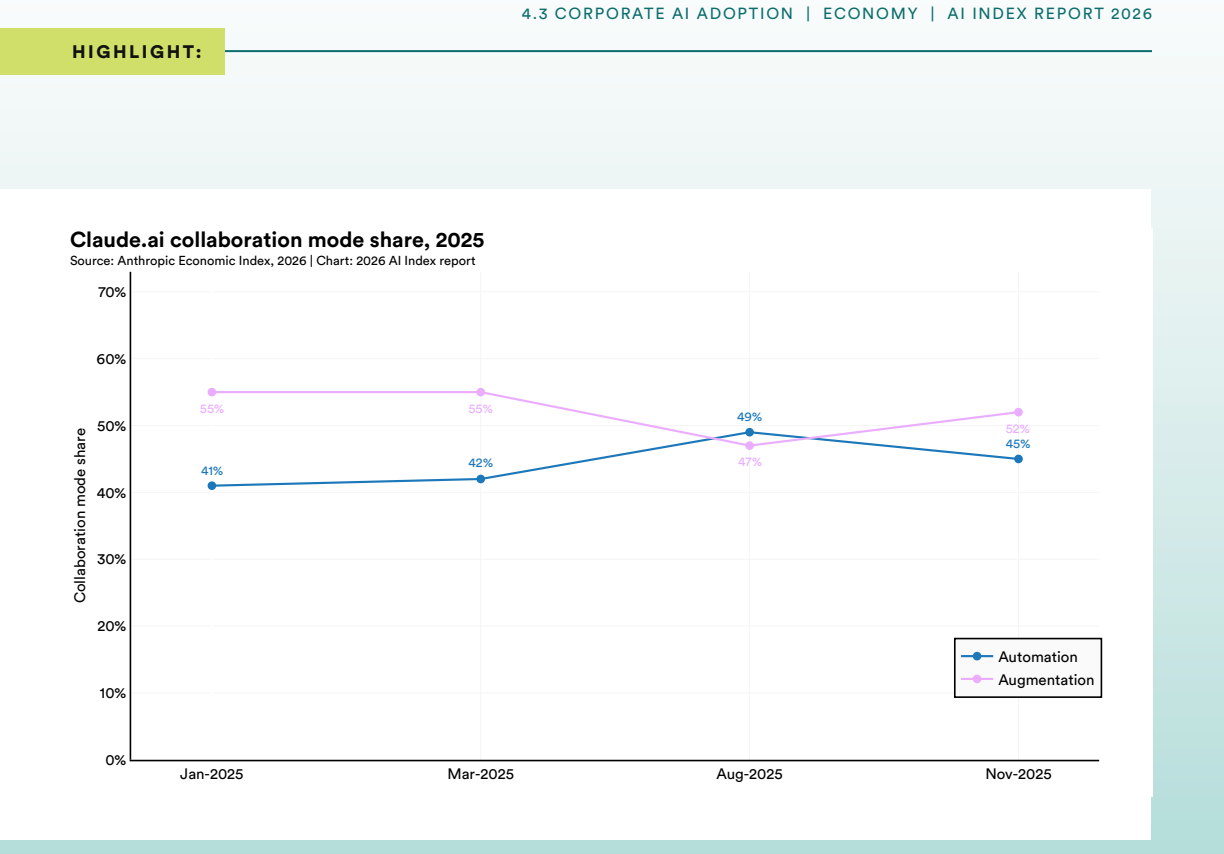Click the 10% y-axis tick label
The width and height of the screenshot is (1224, 854).
[111, 693]
